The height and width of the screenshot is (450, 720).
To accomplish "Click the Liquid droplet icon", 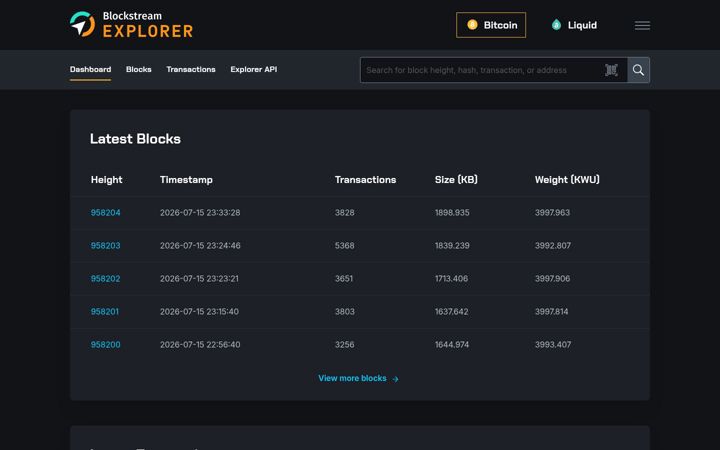I will coord(556,25).
